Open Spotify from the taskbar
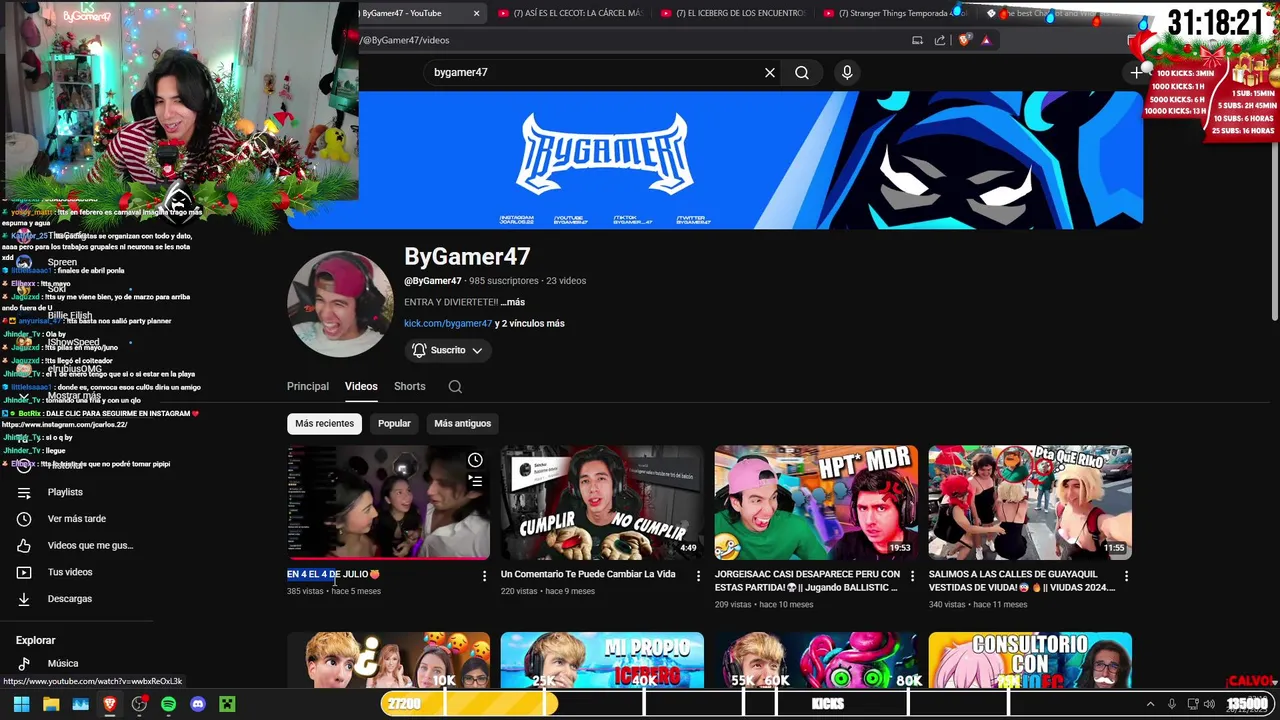This screenshot has width=1280, height=720. pos(168,704)
